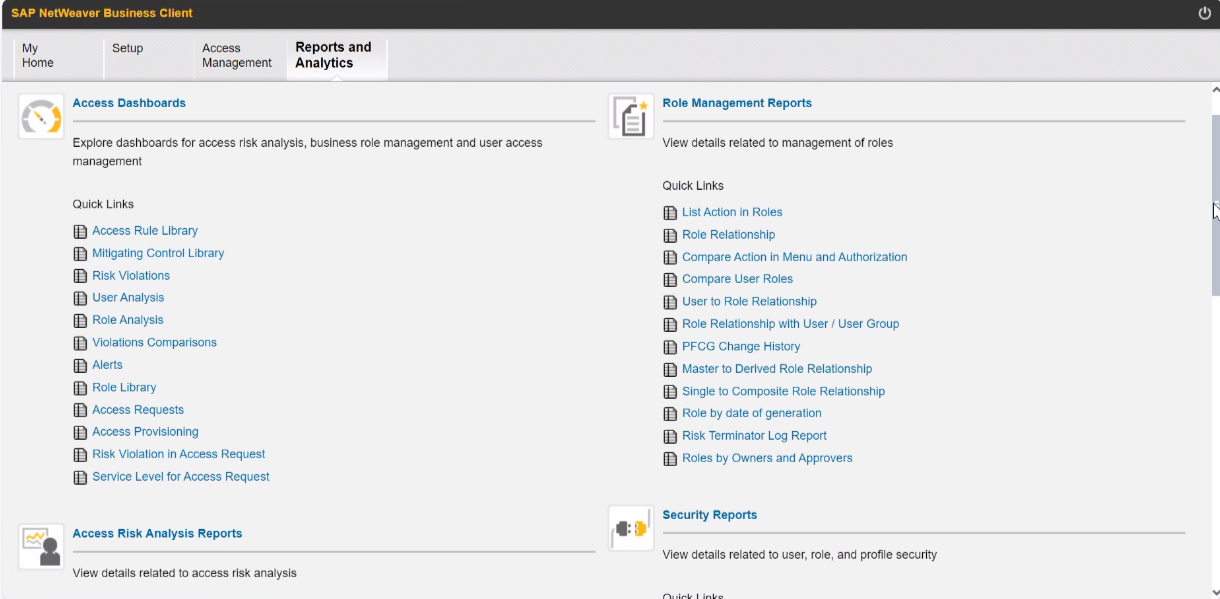Go to the Setup tab
Image resolution: width=1220 pixels, height=599 pixels.
[127, 48]
